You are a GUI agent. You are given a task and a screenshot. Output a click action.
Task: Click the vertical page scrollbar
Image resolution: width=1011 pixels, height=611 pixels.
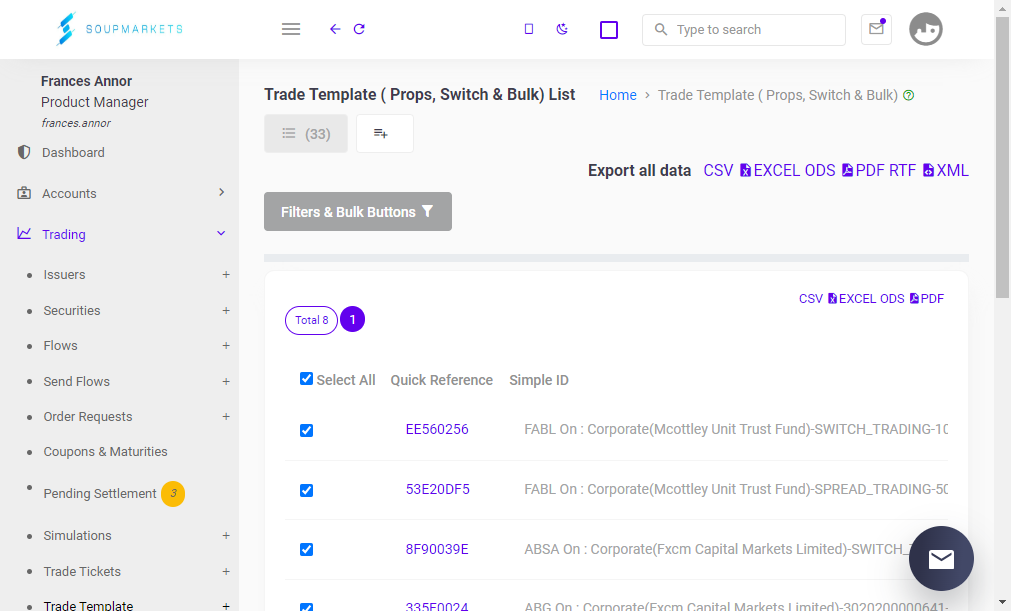point(1003,158)
